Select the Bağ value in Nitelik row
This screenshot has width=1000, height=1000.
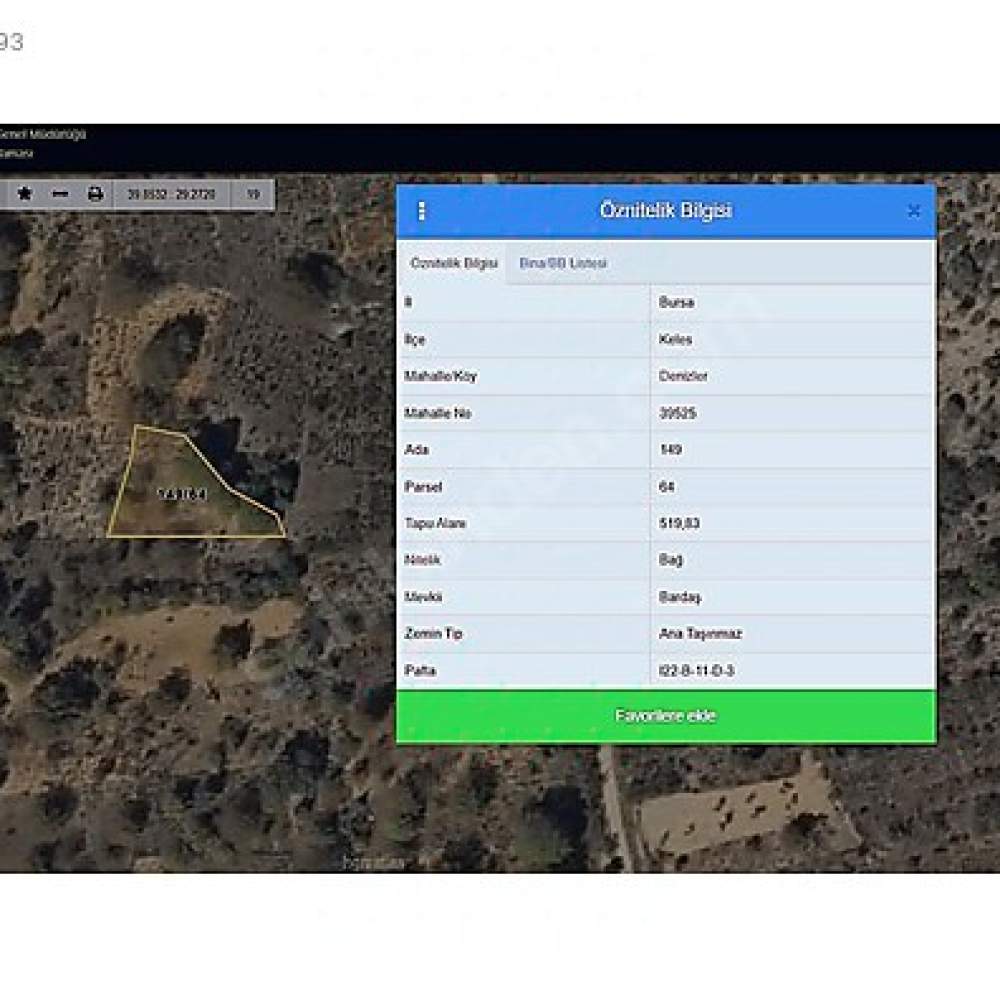tap(670, 560)
